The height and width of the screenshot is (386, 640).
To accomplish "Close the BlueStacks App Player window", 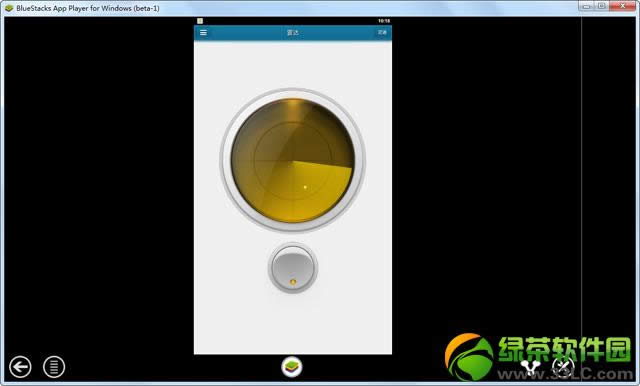I will (623, 6).
